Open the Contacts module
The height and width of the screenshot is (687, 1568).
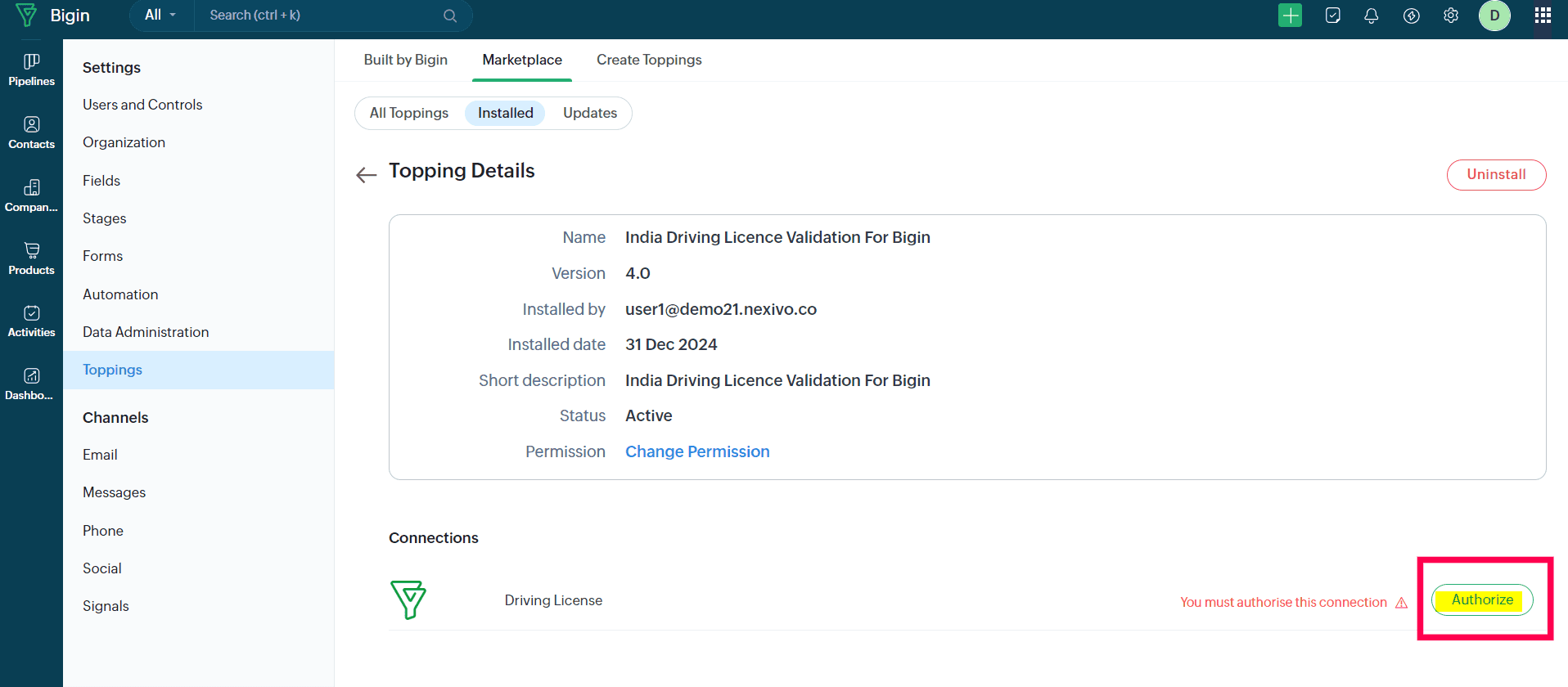coord(31,133)
